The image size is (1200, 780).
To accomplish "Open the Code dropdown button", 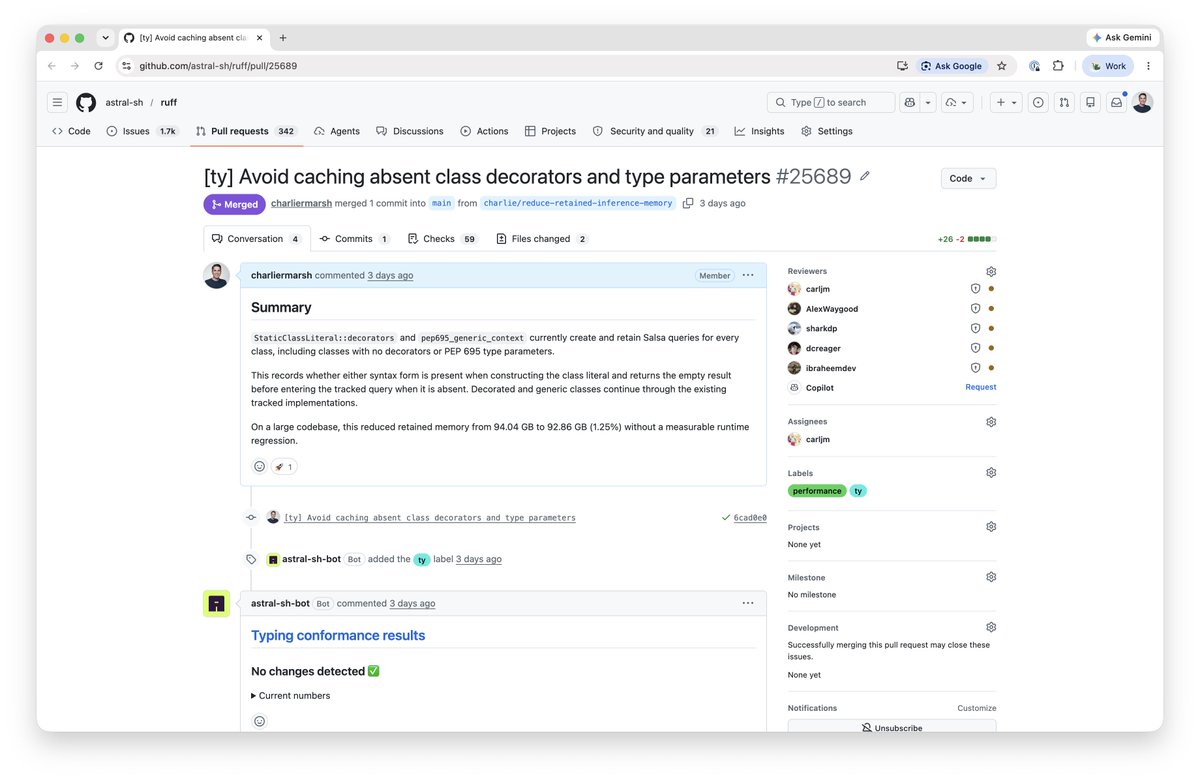I will click(968, 178).
